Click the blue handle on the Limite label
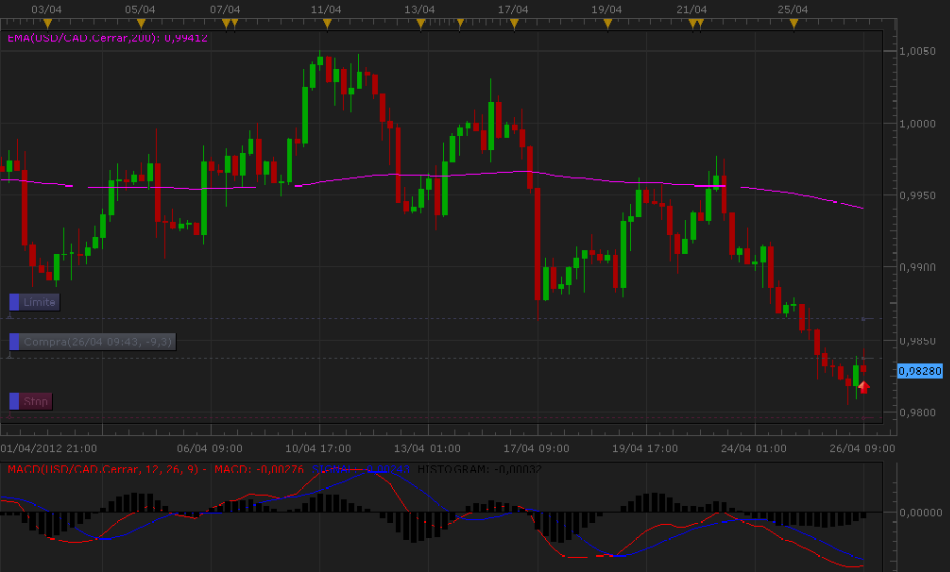Screen dimensions: 950x572 click(15, 302)
